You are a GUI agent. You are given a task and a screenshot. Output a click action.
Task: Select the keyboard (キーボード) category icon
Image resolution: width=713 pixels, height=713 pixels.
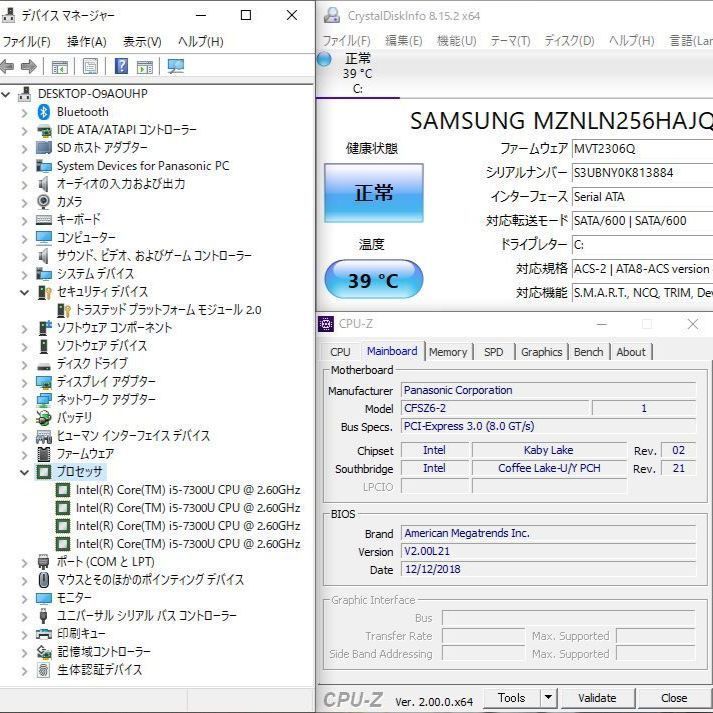pos(44,220)
